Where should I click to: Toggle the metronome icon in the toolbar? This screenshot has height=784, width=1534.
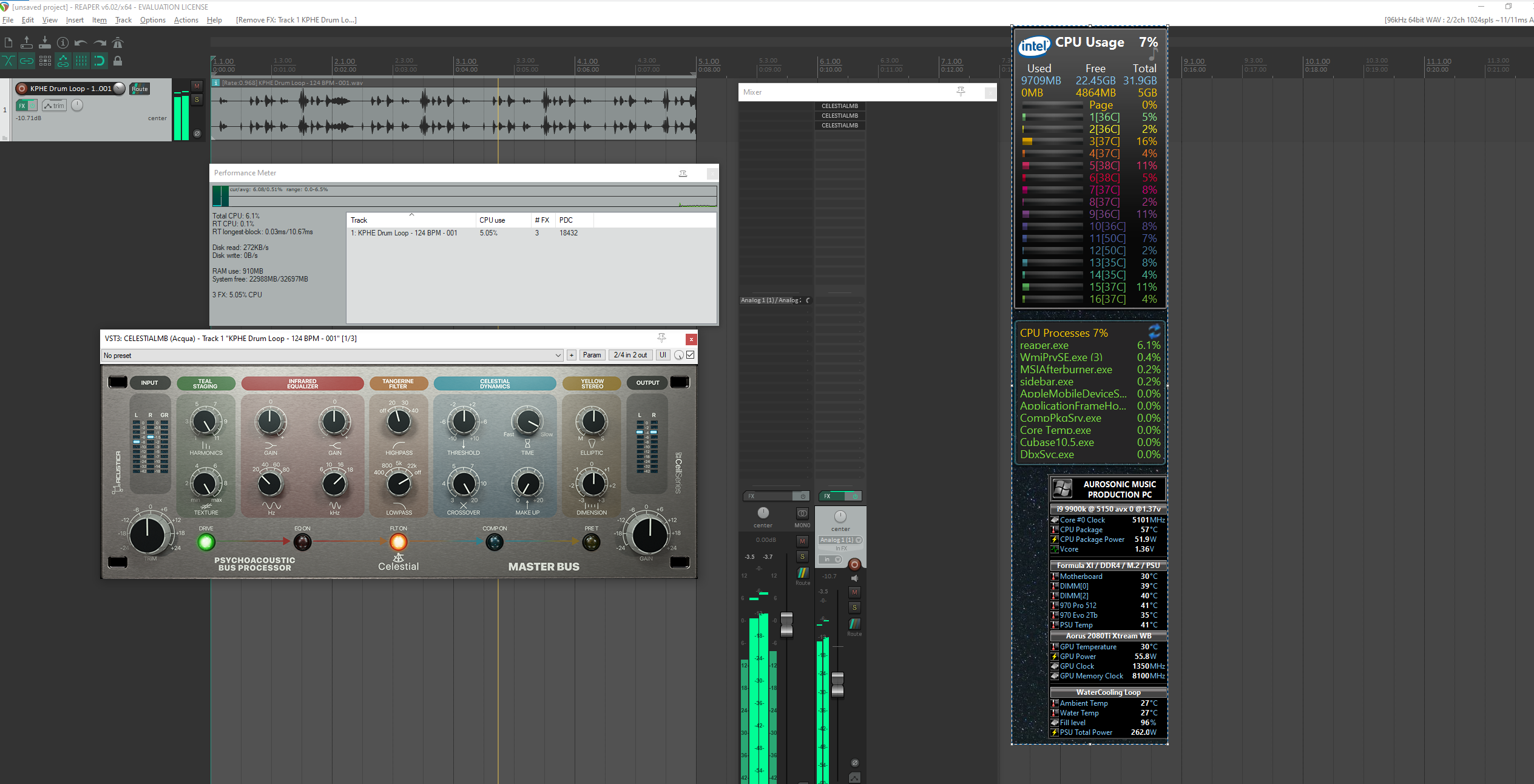(118, 42)
